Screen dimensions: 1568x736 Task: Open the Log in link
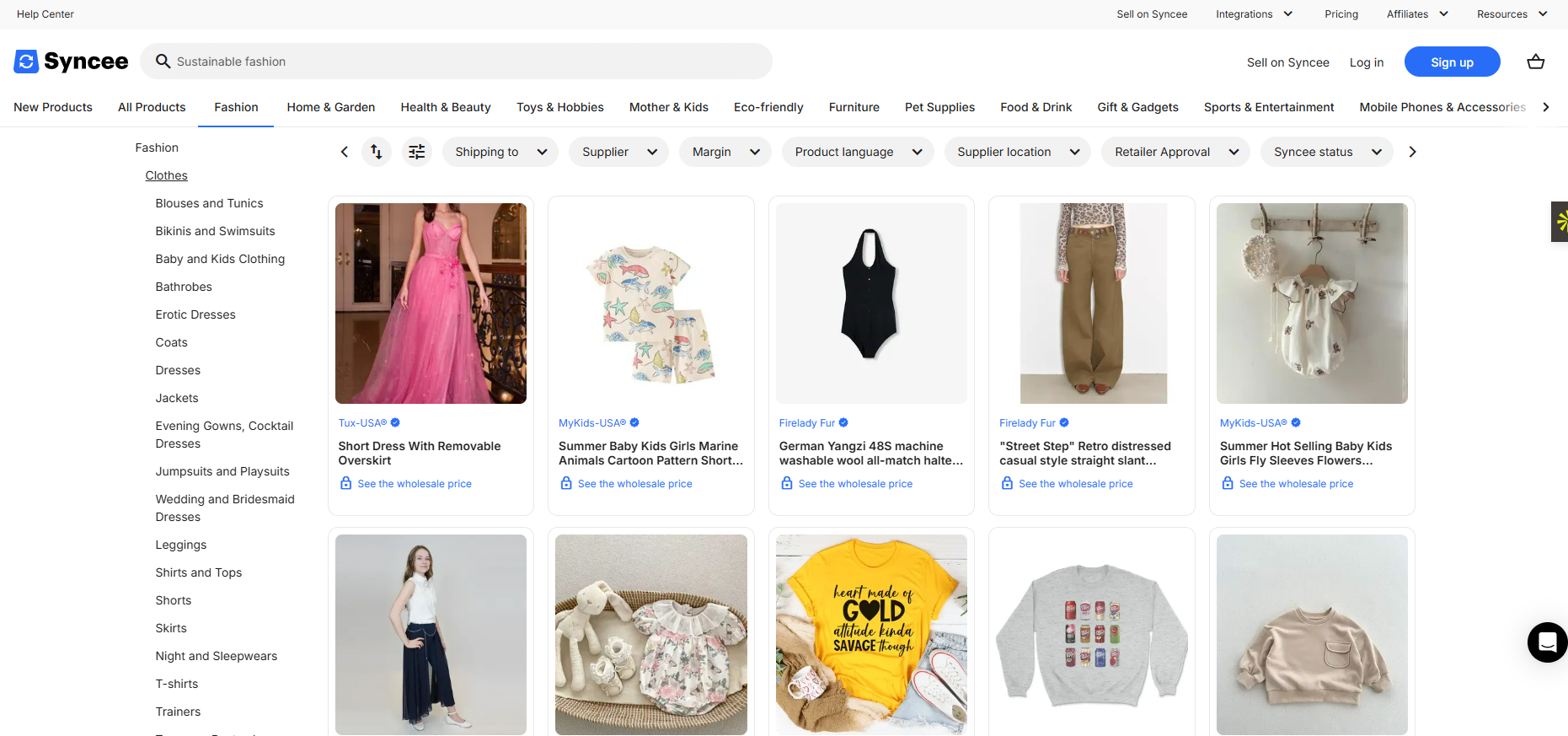[x=1366, y=62]
